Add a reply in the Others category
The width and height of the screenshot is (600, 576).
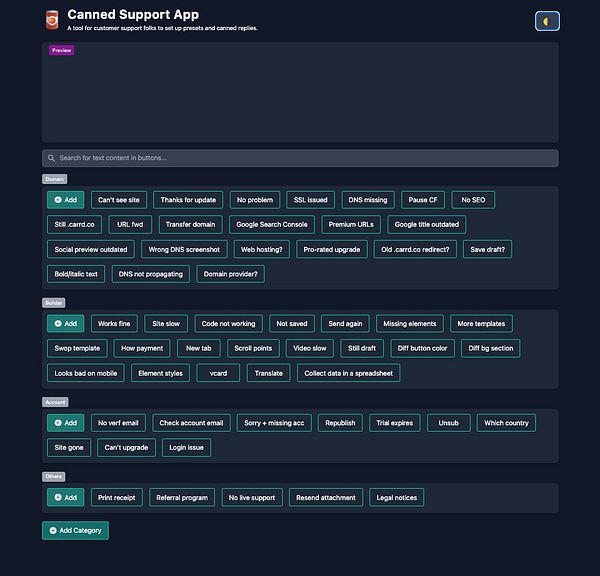pyautogui.click(x=65, y=498)
